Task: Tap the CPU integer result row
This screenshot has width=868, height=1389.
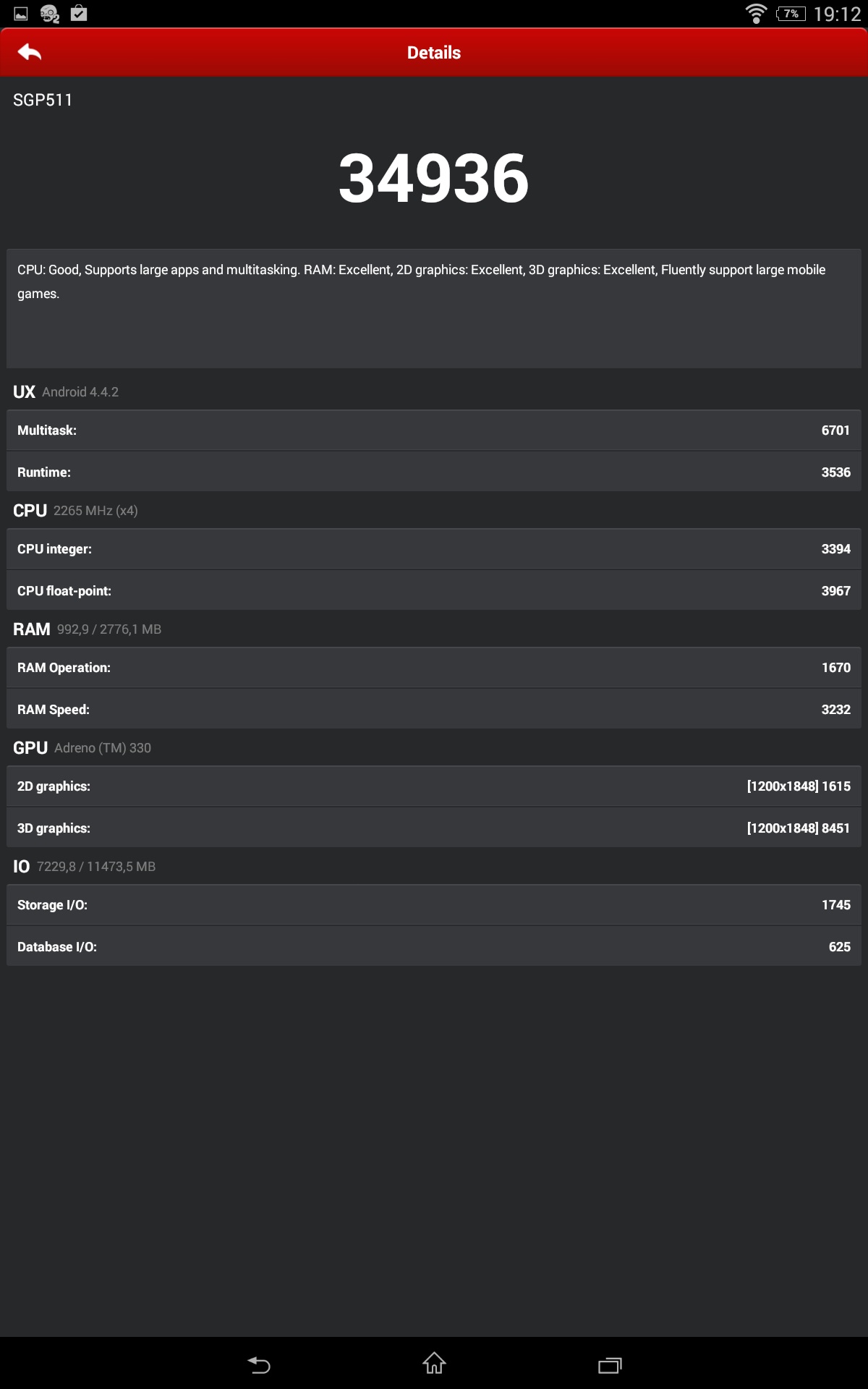Action: point(434,549)
